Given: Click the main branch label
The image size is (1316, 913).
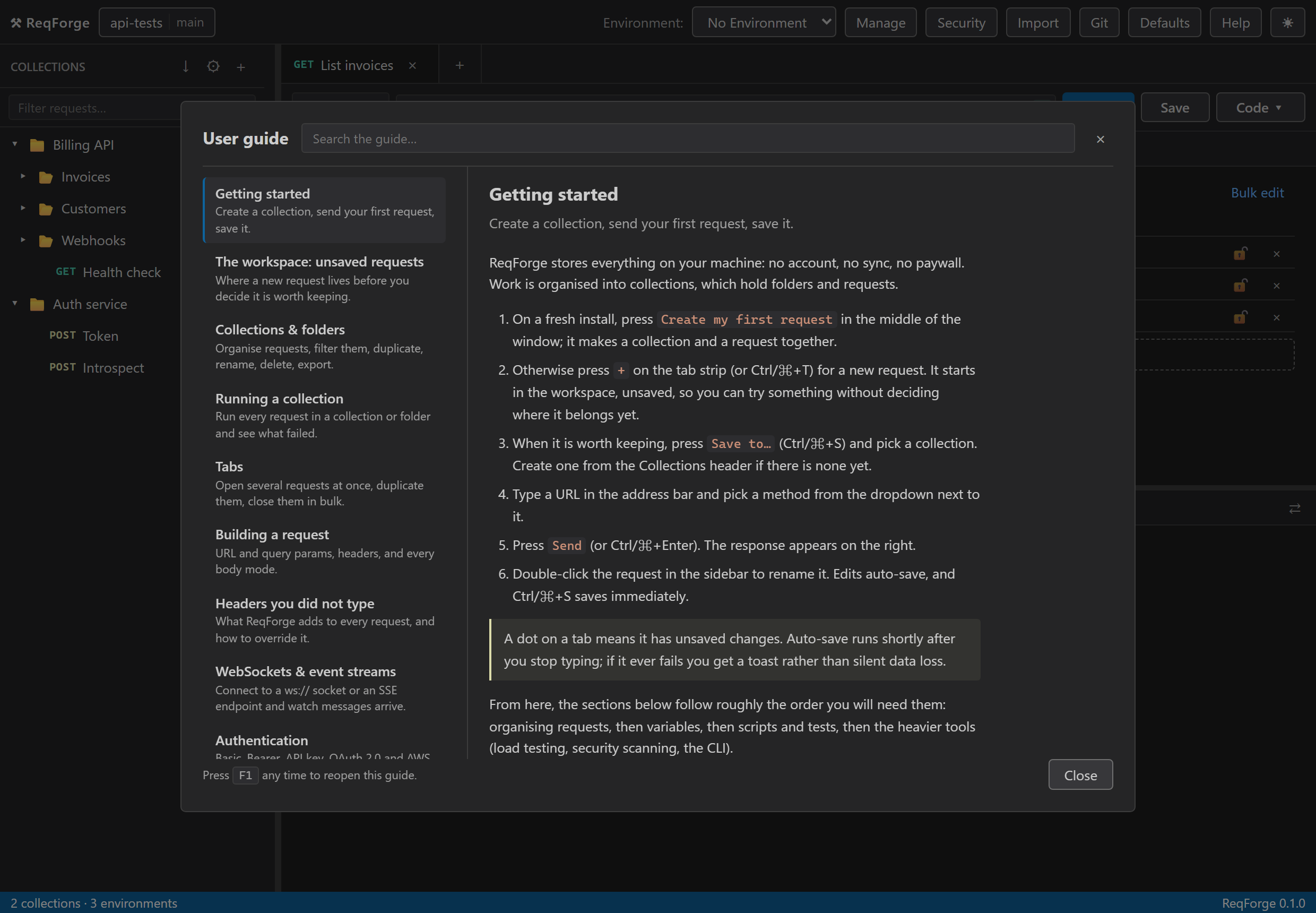Looking at the screenshot, I should click(x=190, y=22).
